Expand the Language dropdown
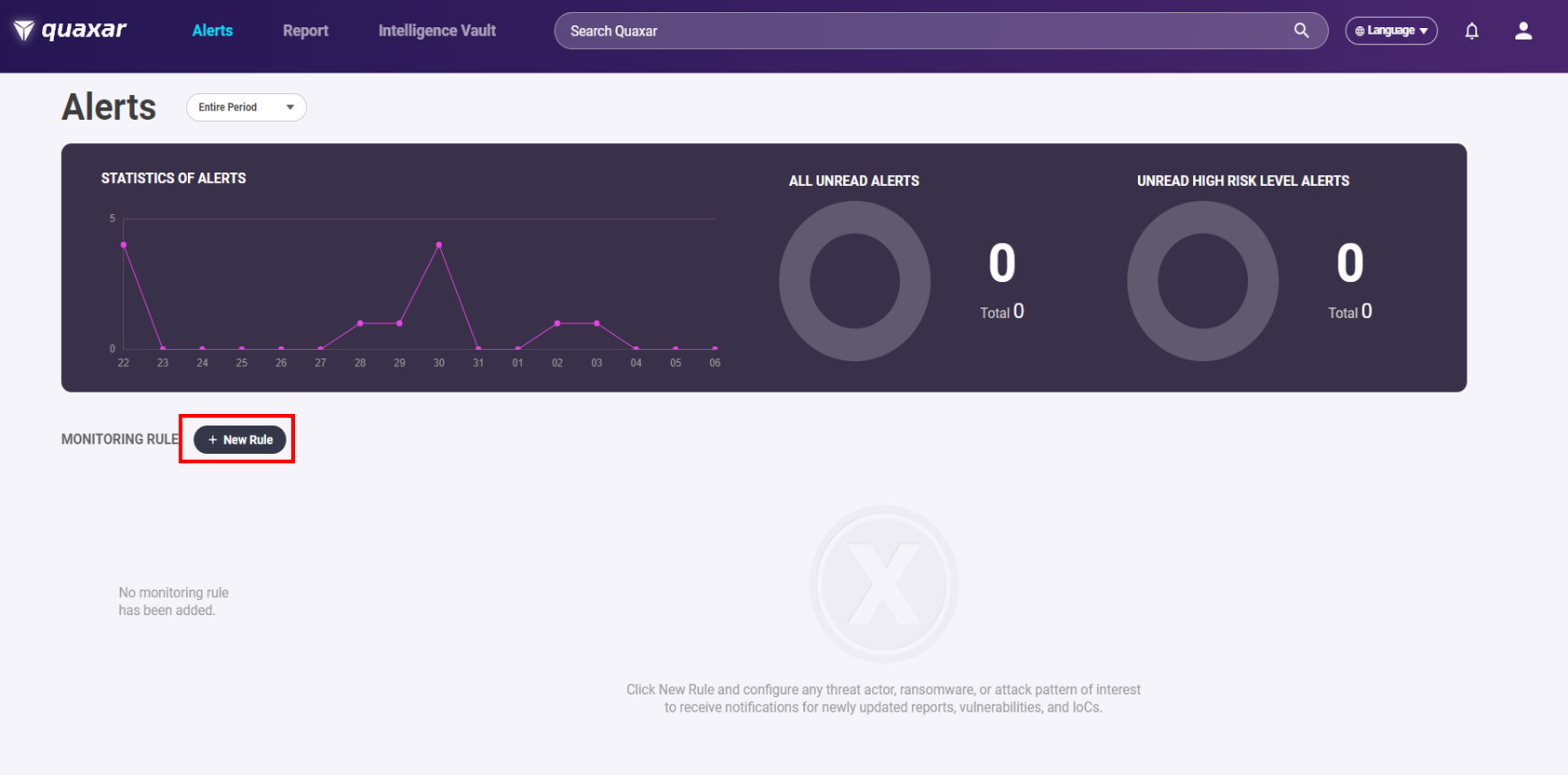 1391,31
